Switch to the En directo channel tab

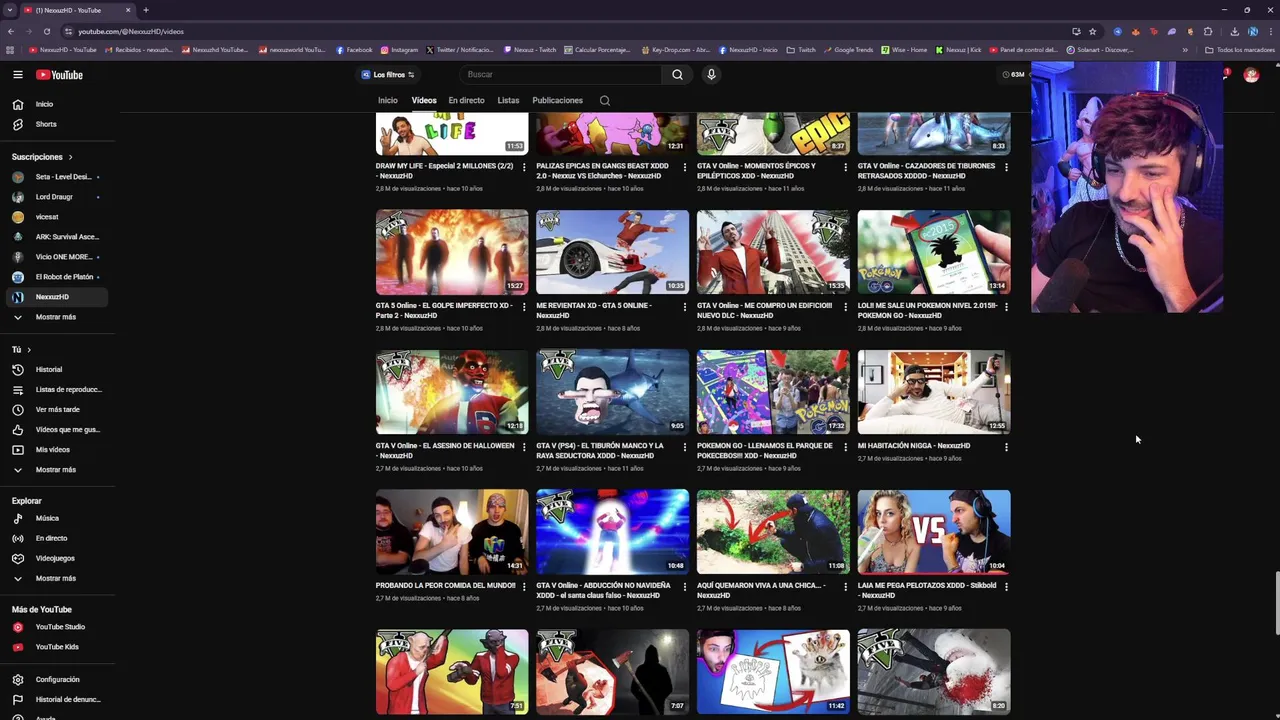click(466, 100)
